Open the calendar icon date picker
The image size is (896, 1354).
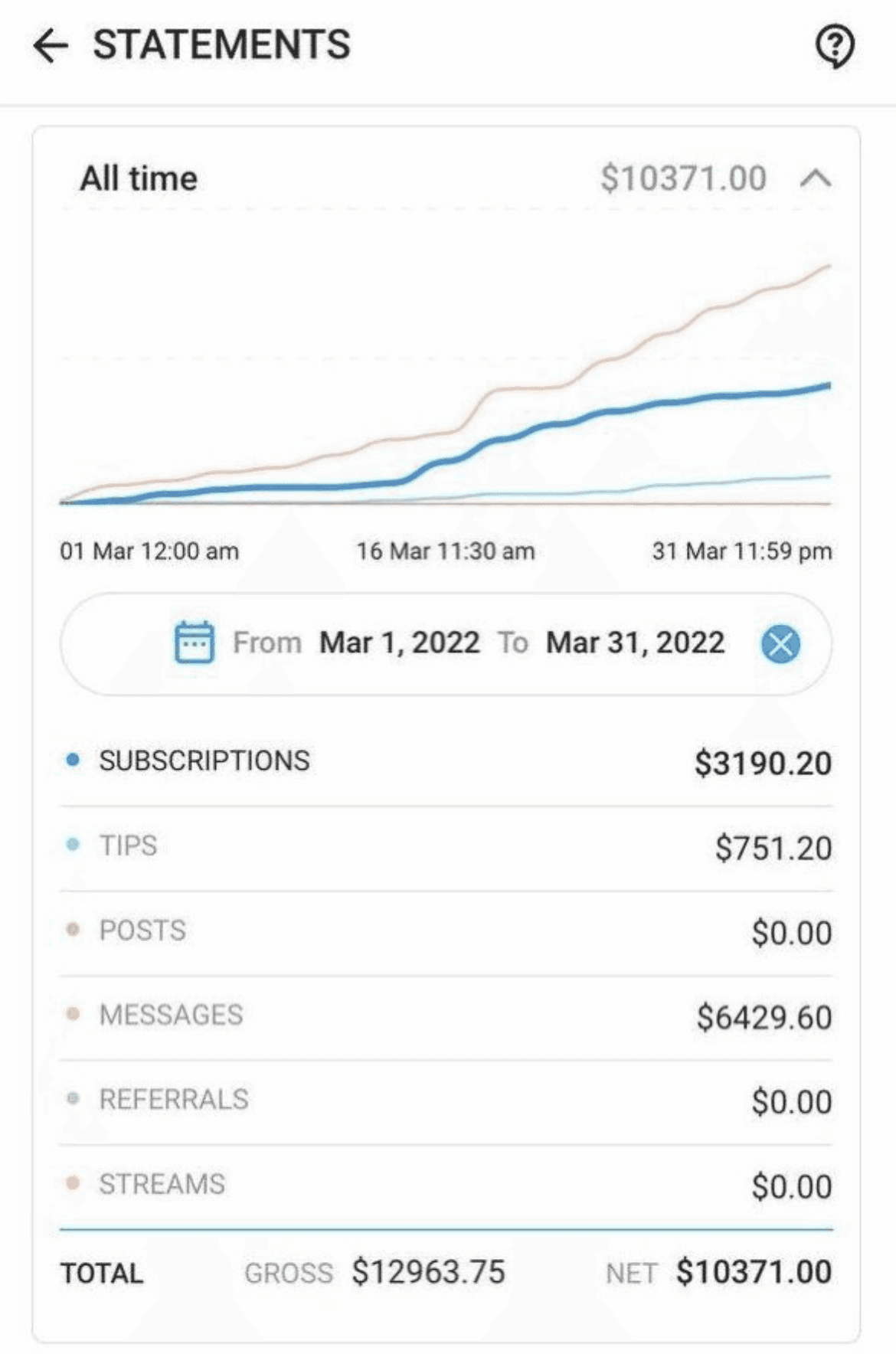195,642
